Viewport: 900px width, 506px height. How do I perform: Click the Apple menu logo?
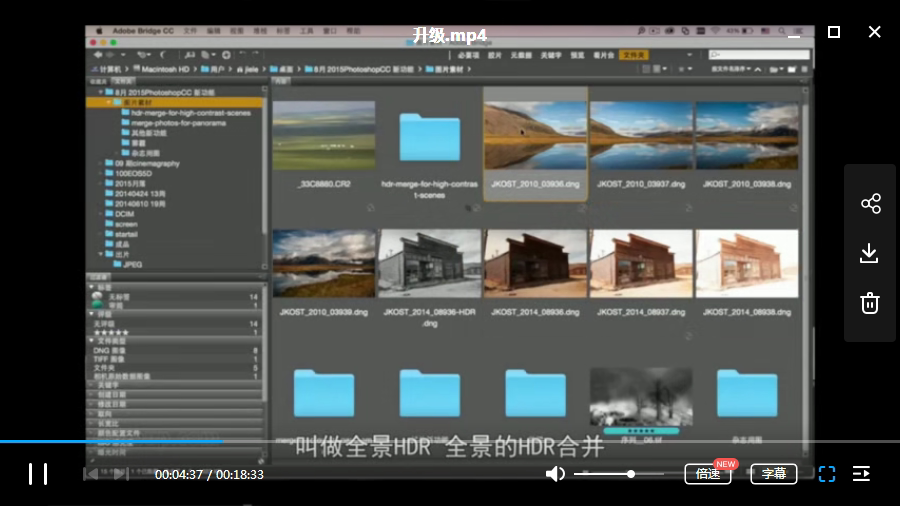pyautogui.click(x=100, y=31)
